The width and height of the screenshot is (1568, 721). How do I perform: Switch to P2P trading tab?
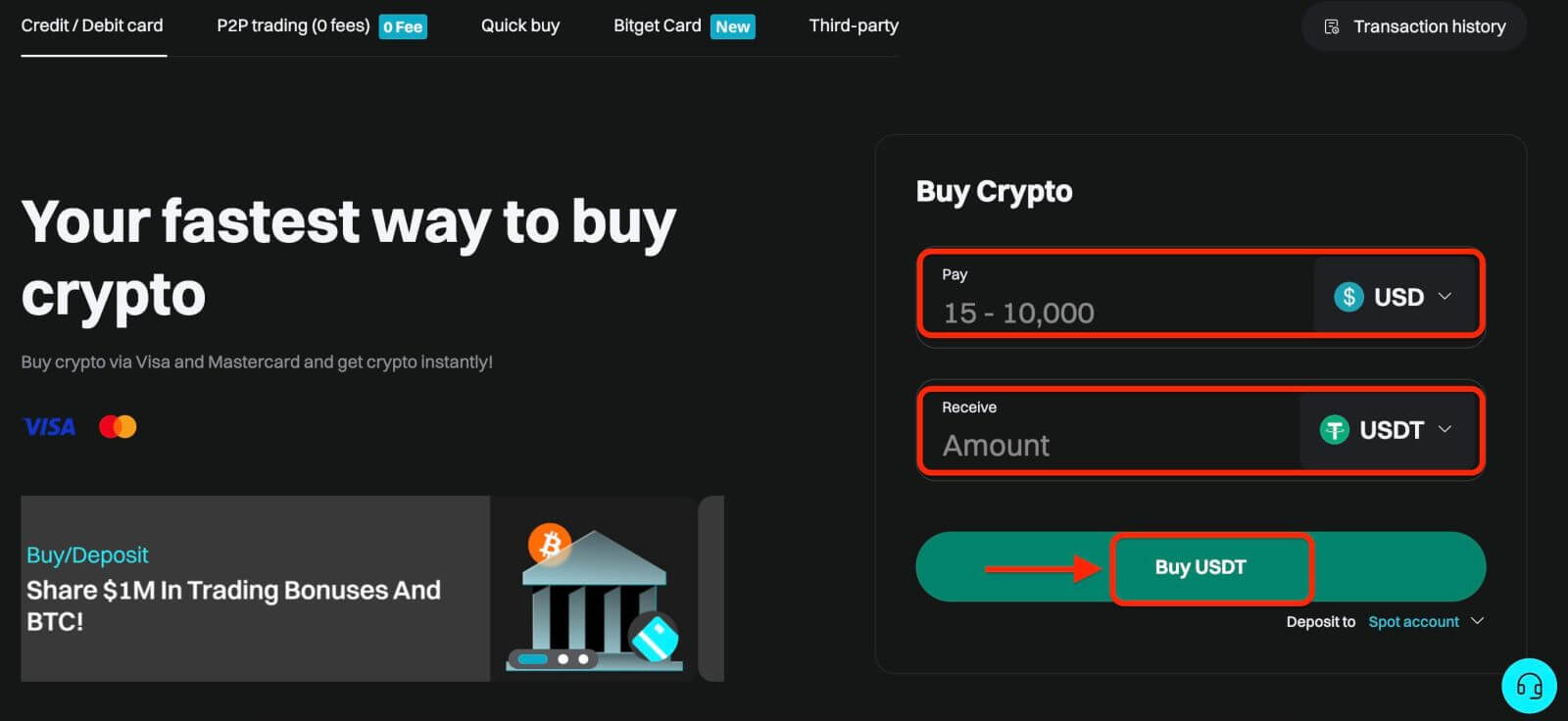[293, 26]
